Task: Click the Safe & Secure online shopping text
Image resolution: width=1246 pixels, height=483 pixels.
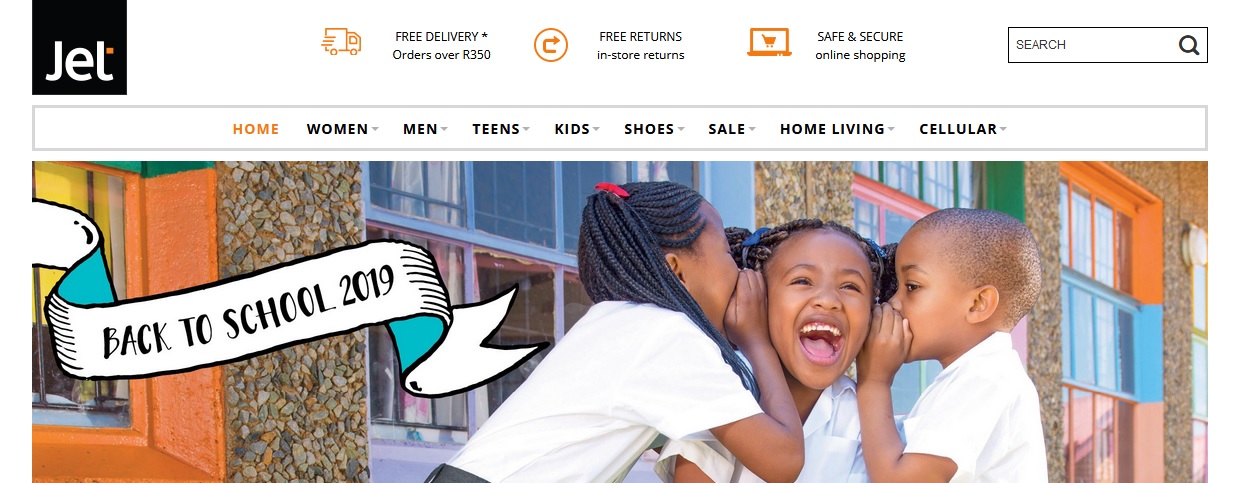Action: (860, 46)
